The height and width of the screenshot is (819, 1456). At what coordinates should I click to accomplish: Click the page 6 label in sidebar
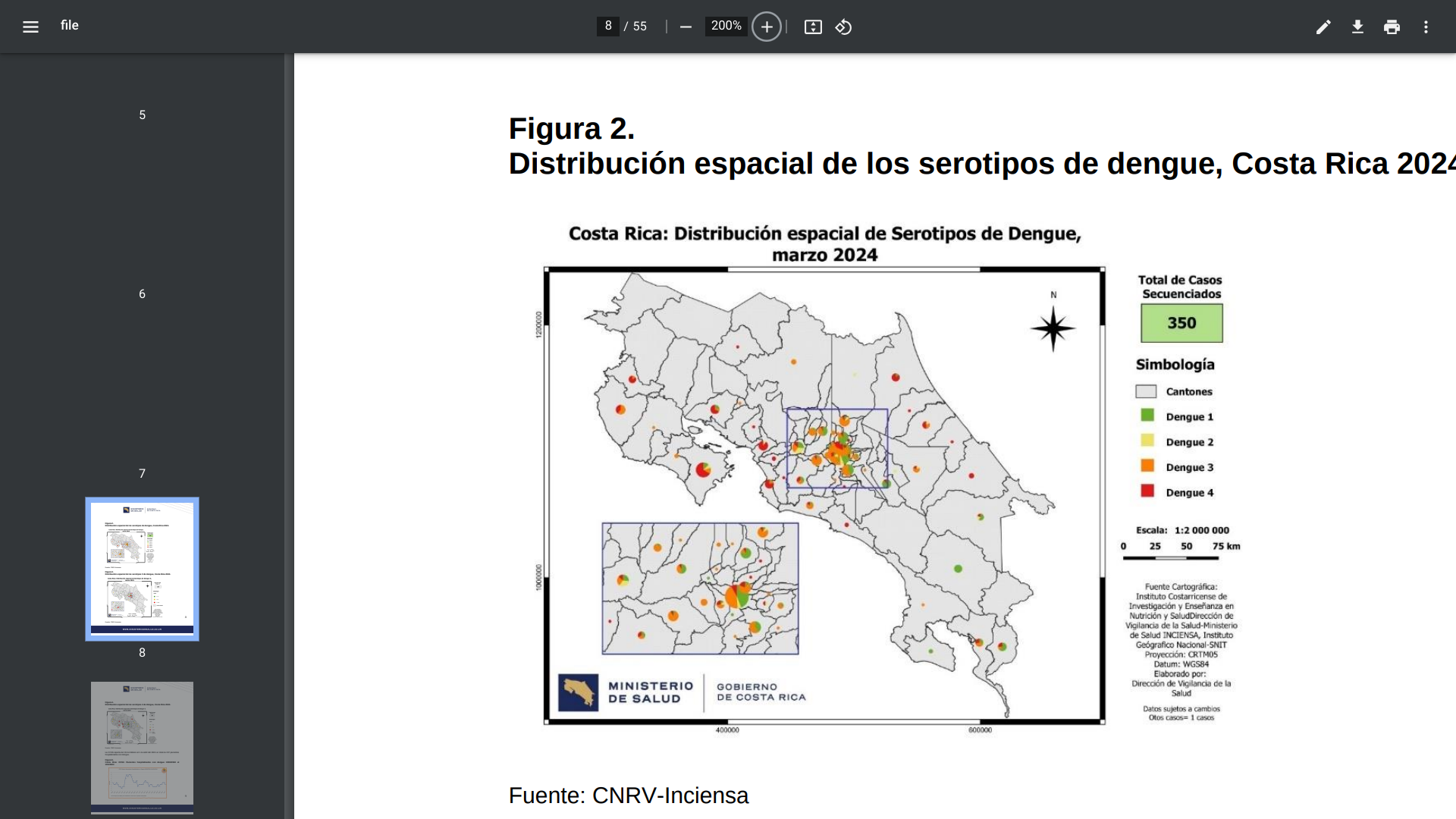point(142,293)
